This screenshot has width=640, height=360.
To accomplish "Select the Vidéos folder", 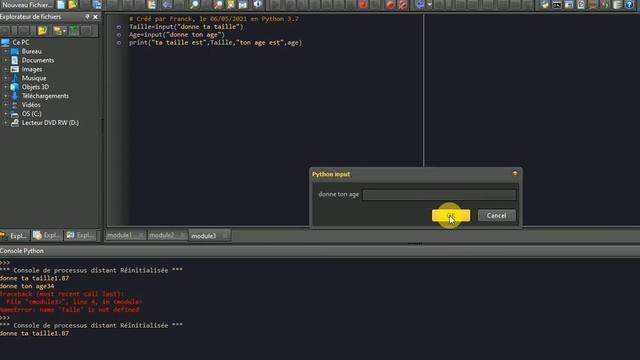I will (x=31, y=105).
